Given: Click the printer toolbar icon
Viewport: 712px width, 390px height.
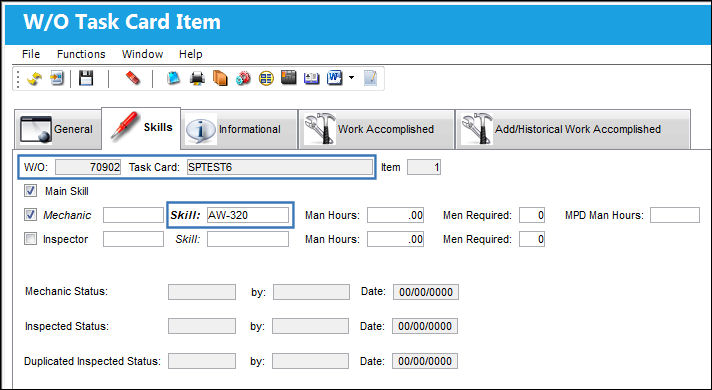Looking at the screenshot, I should click(197, 79).
